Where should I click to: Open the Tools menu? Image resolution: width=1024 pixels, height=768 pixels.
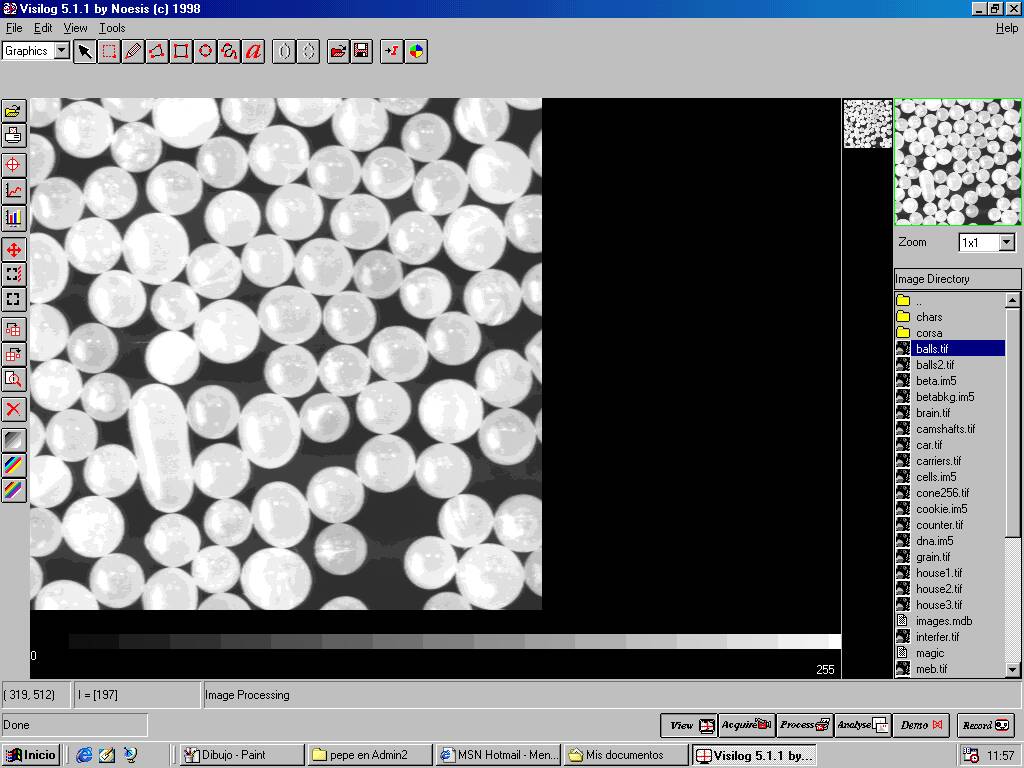tap(112, 28)
